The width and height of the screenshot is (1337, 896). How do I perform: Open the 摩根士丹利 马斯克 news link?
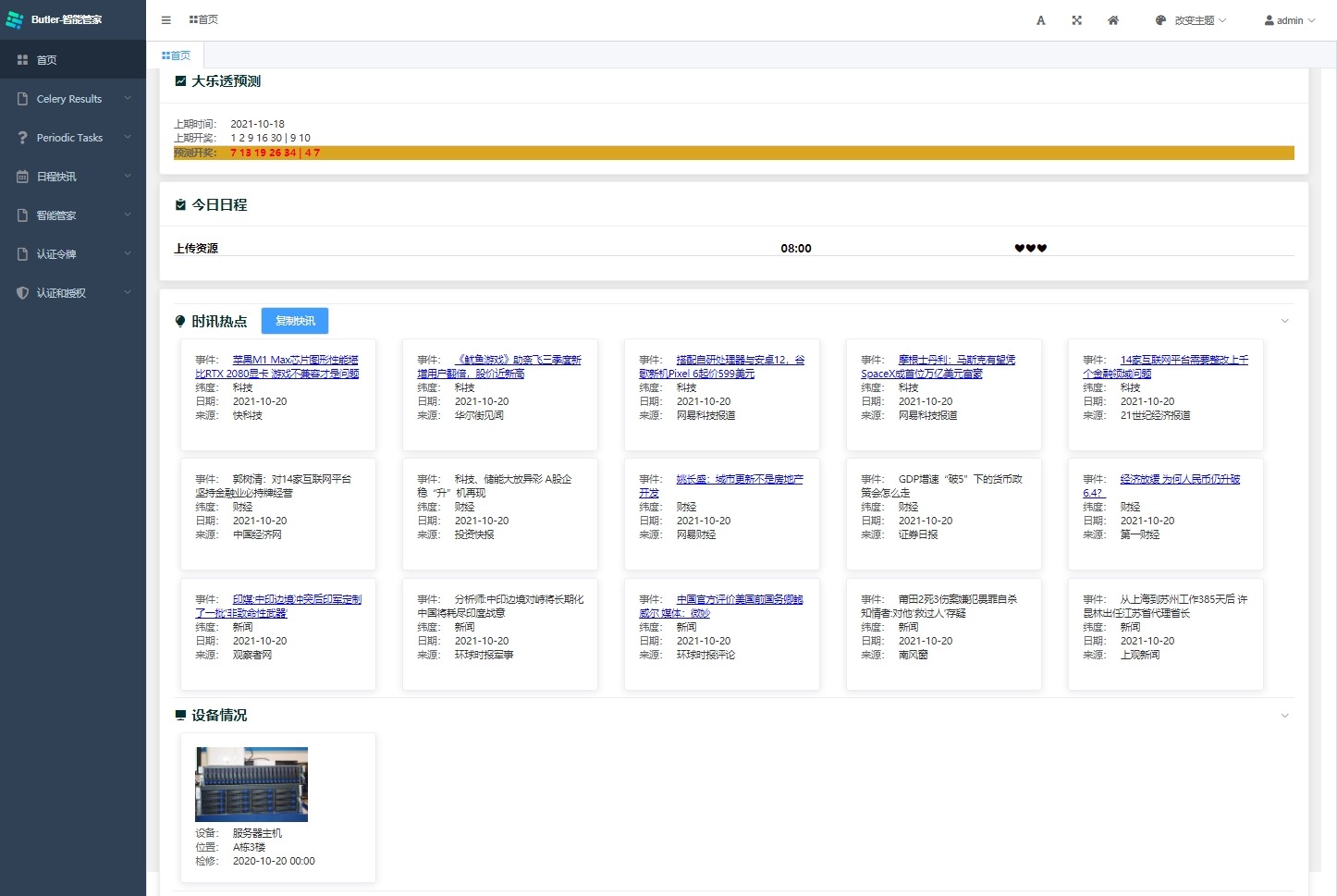(x=938, y=367)
